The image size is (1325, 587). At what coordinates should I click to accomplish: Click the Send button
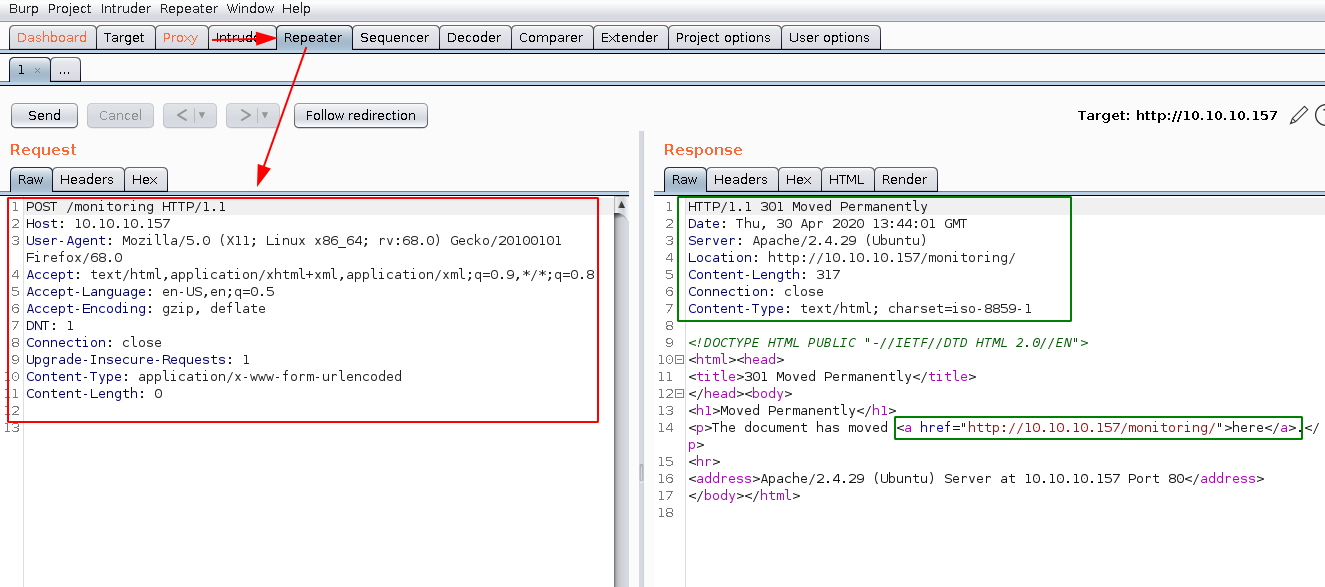click(44, 115)
